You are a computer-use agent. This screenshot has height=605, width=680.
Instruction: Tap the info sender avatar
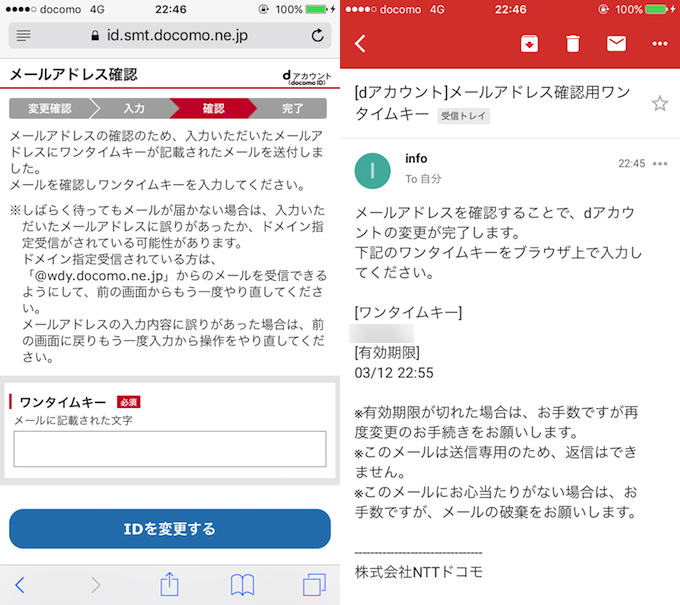[x=373, y=170]
